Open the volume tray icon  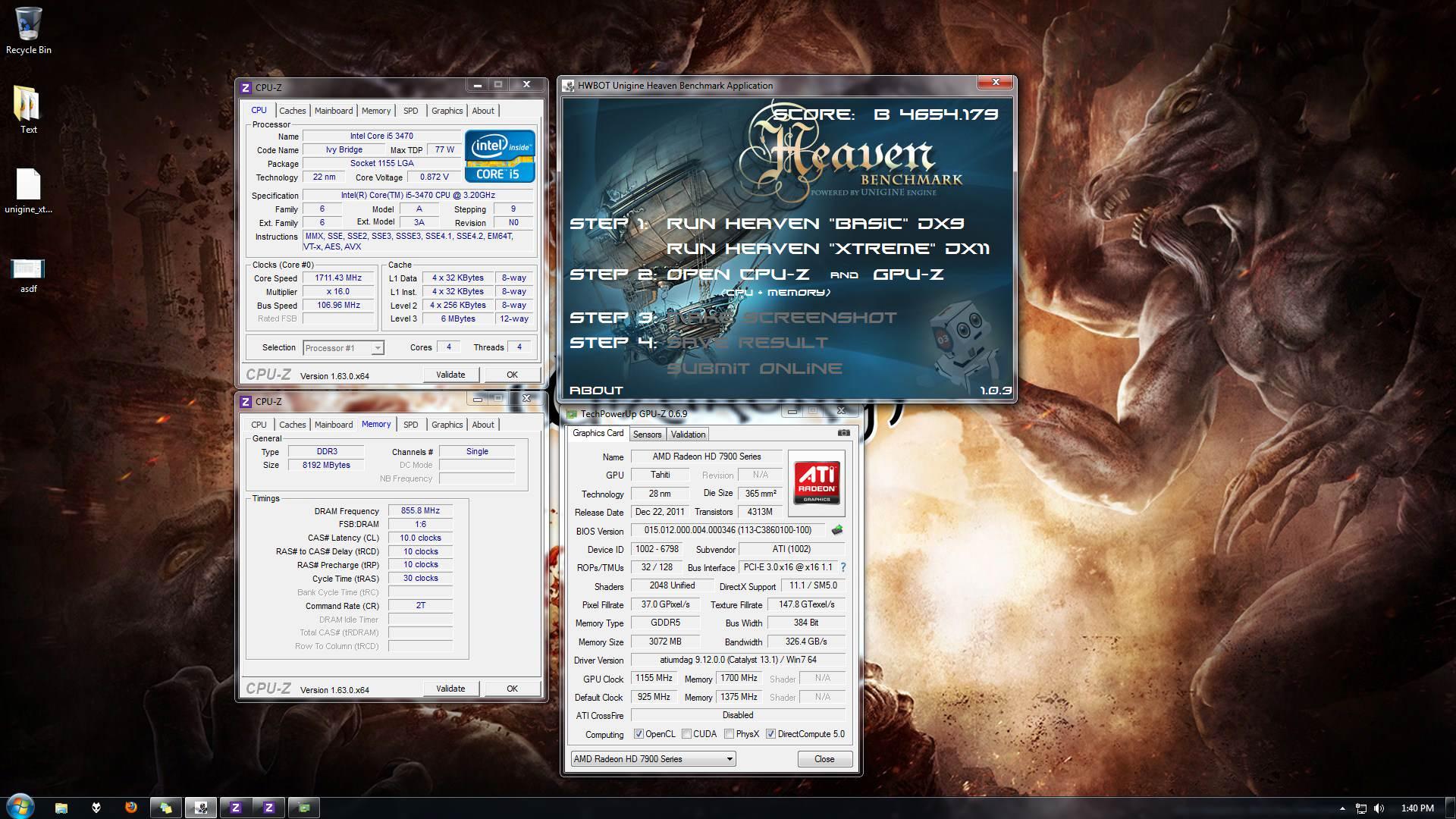click(x=1379, y=808)
